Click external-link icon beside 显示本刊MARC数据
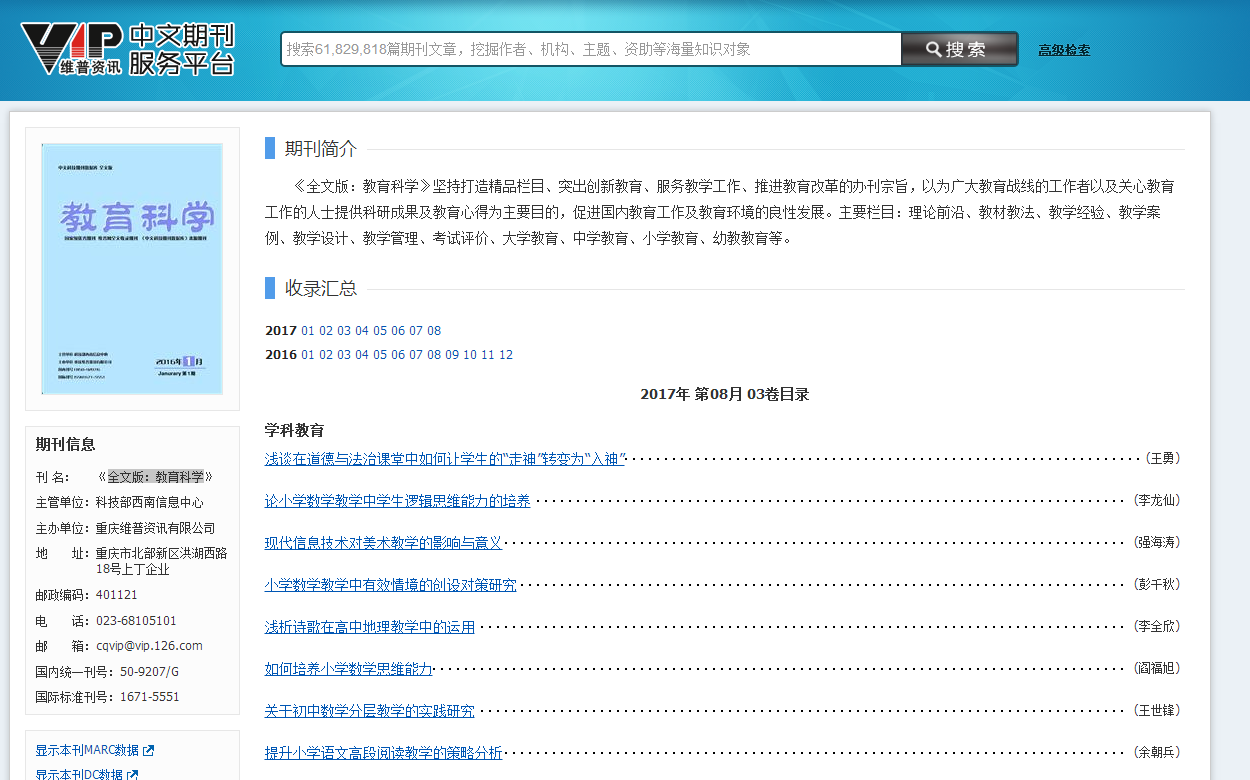The width and height of the screenshot is (1250, 780). (x=149, y=751)
